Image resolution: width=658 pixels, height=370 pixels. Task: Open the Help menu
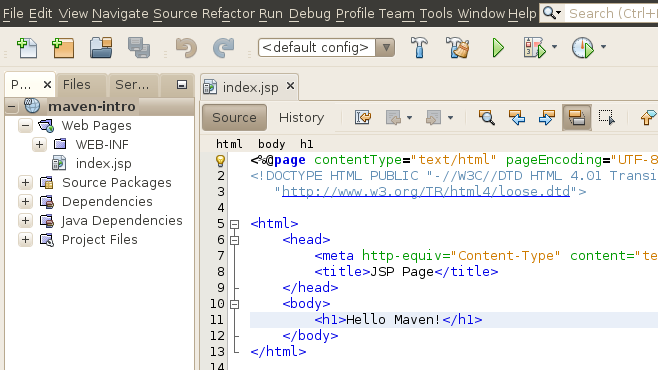coord(522,13)
